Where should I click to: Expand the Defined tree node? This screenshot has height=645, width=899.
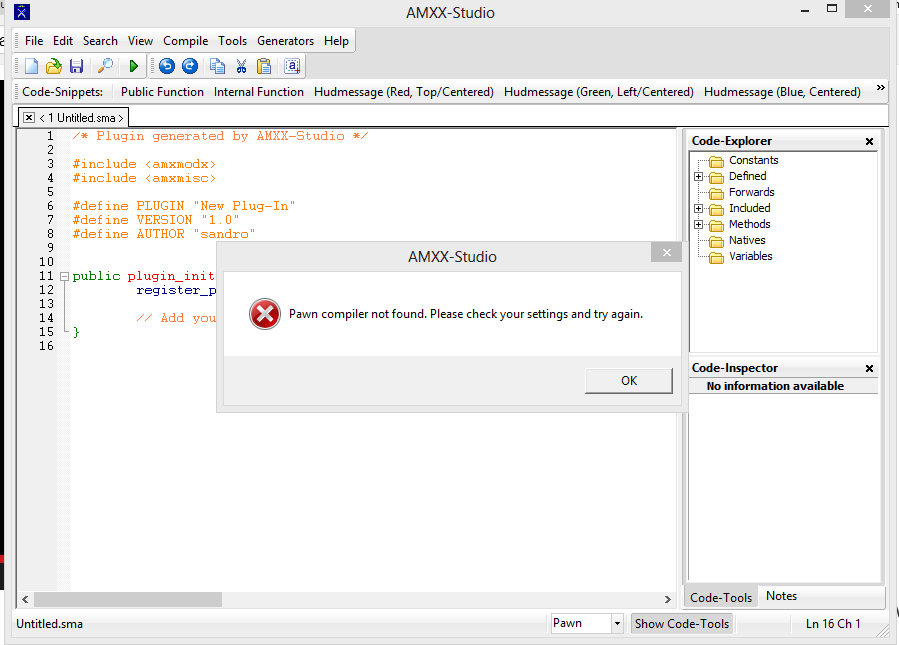pos(698,177)
